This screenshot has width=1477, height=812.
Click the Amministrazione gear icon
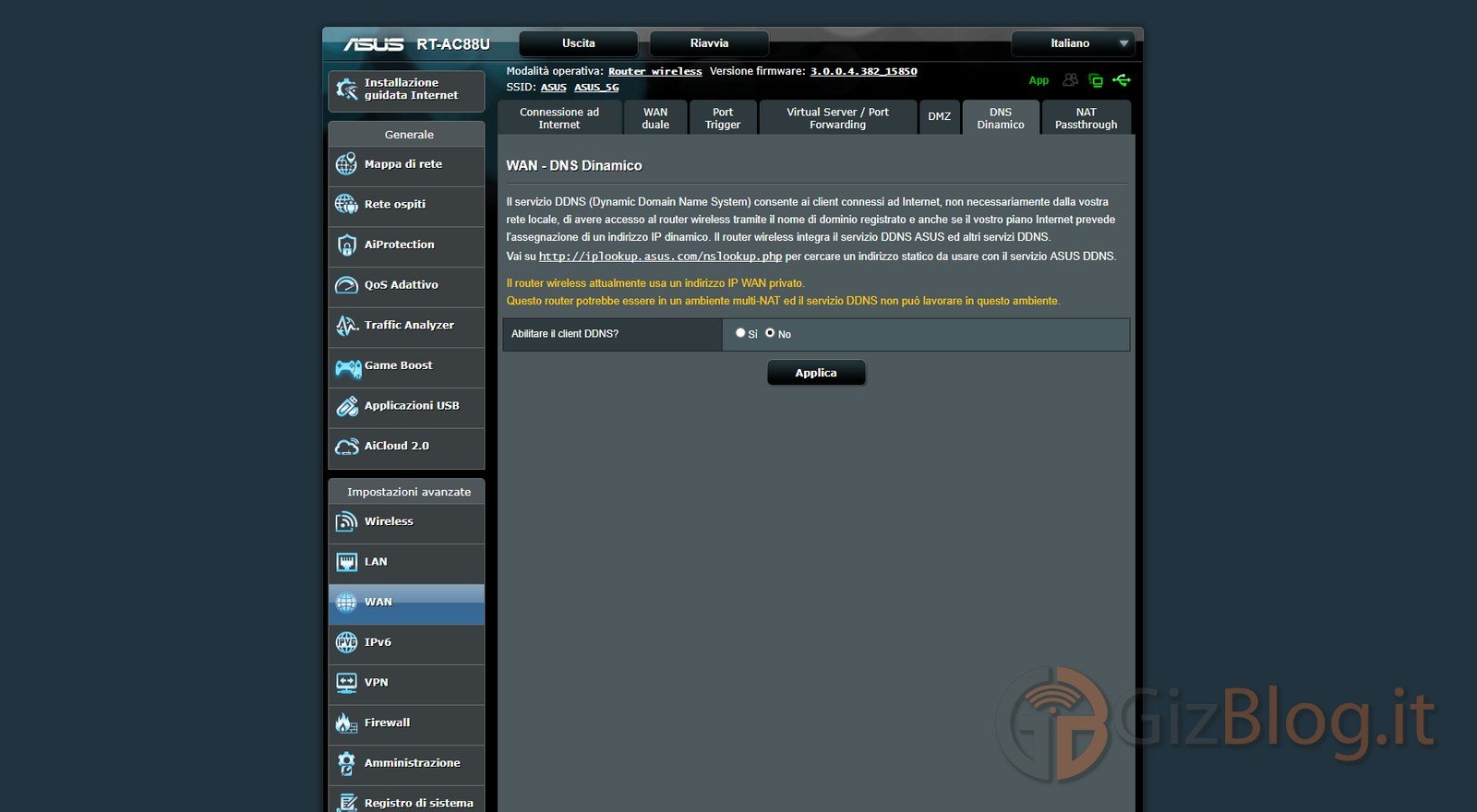point(346,763)
